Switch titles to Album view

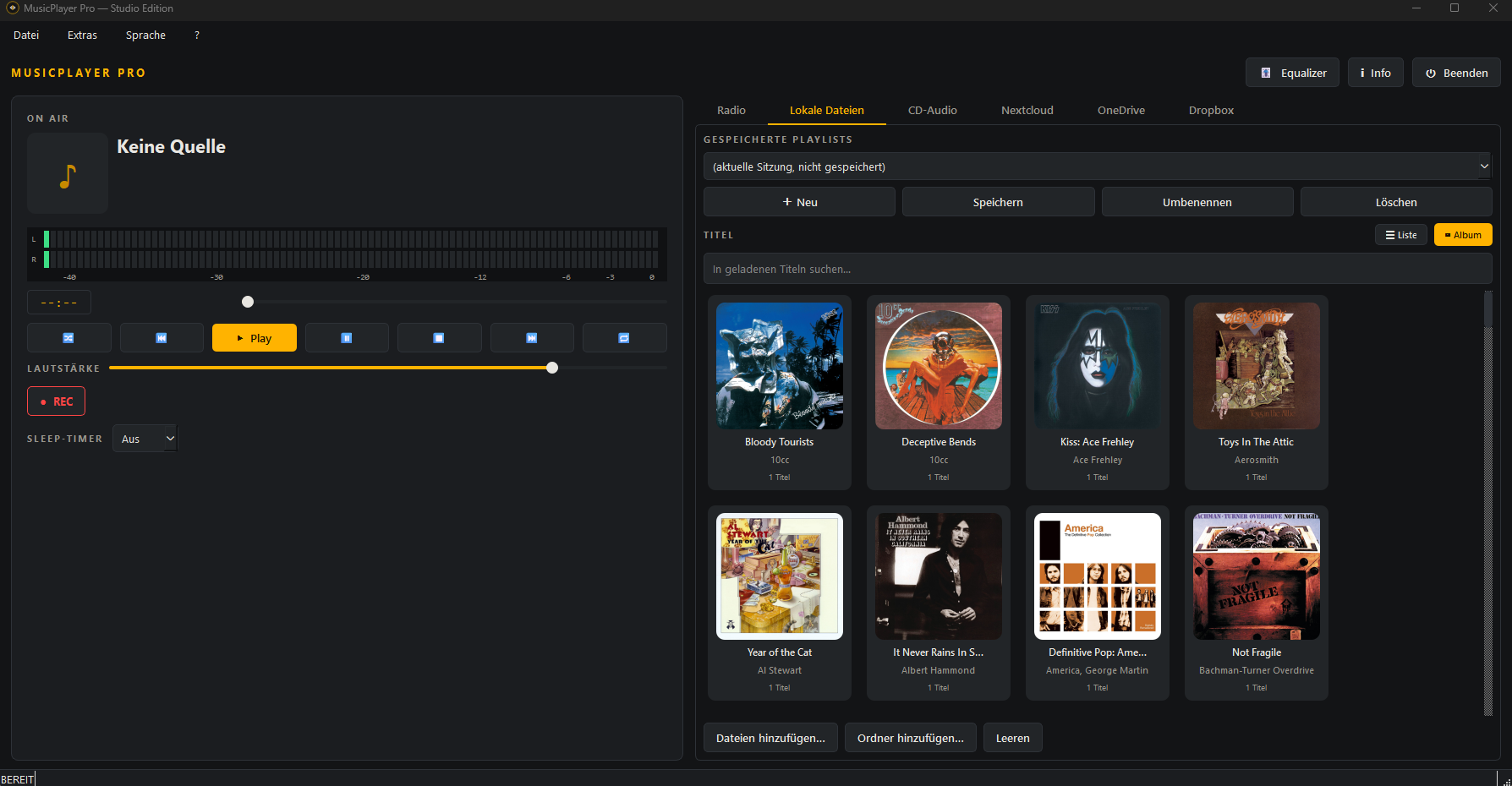[x=1463, y=235]
